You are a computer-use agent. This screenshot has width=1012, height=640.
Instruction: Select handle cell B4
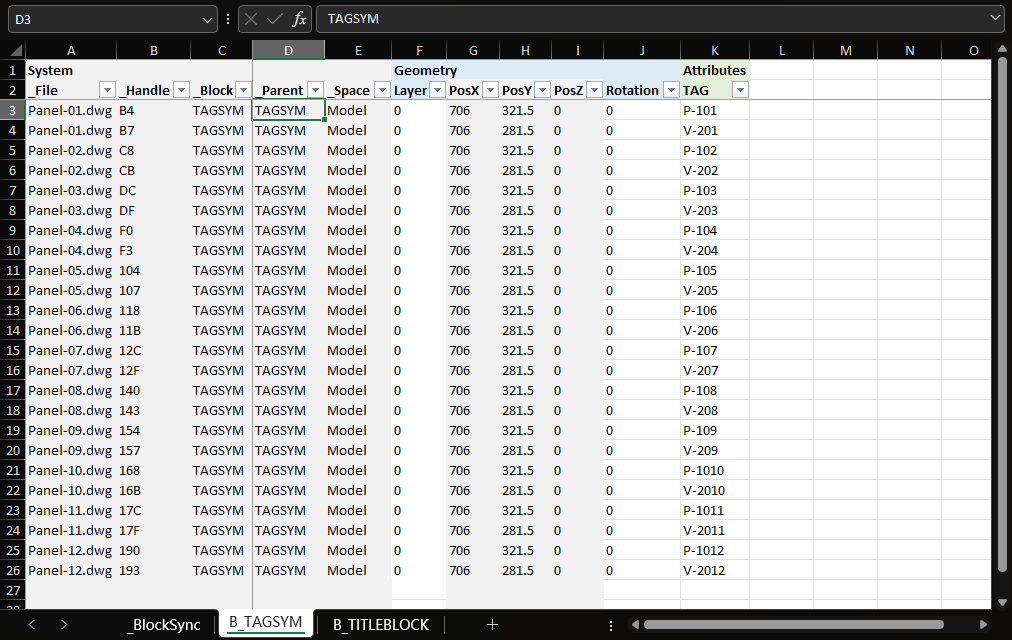click(x=154, y=110)
